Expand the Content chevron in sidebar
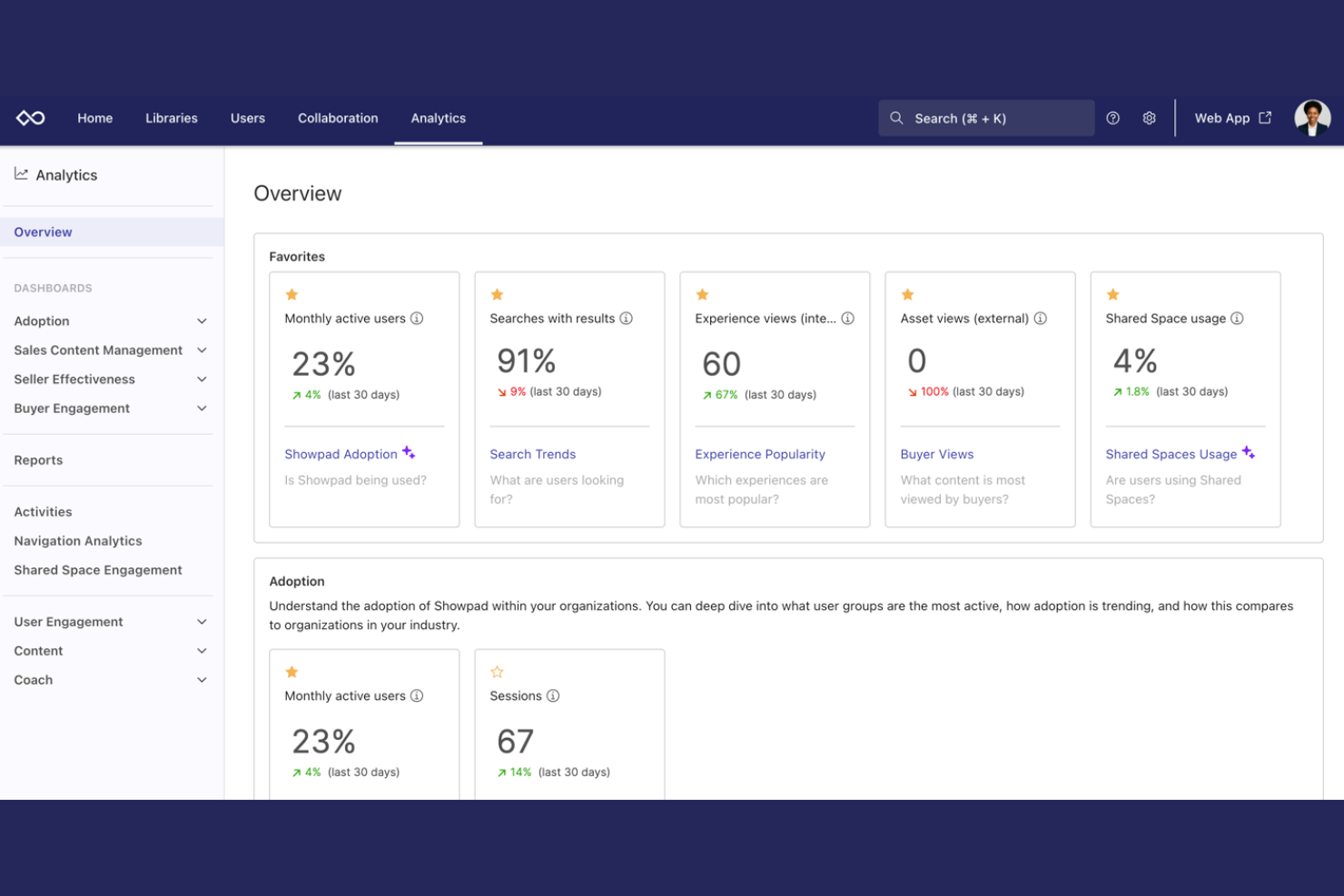 click(202, 651)
